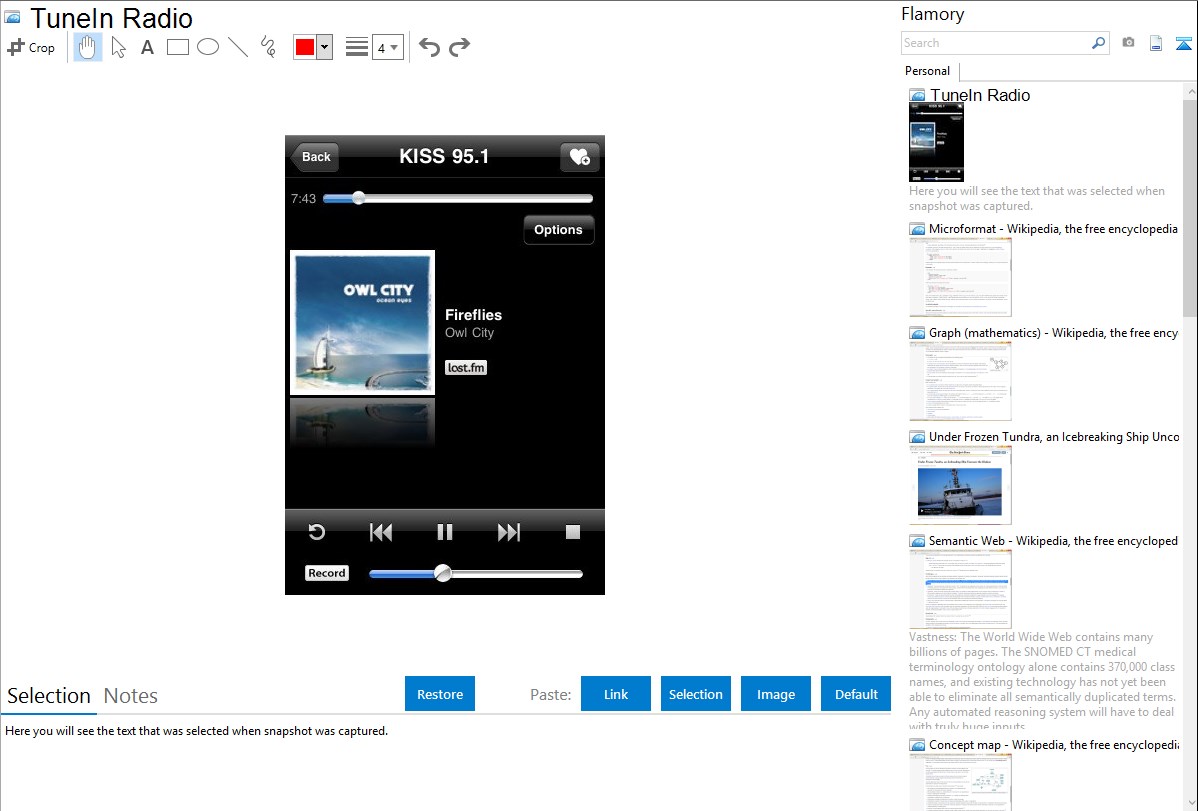This screenshot has height=811, width=1198.
Task: Open the Personal tab
Action: point(928,71)
